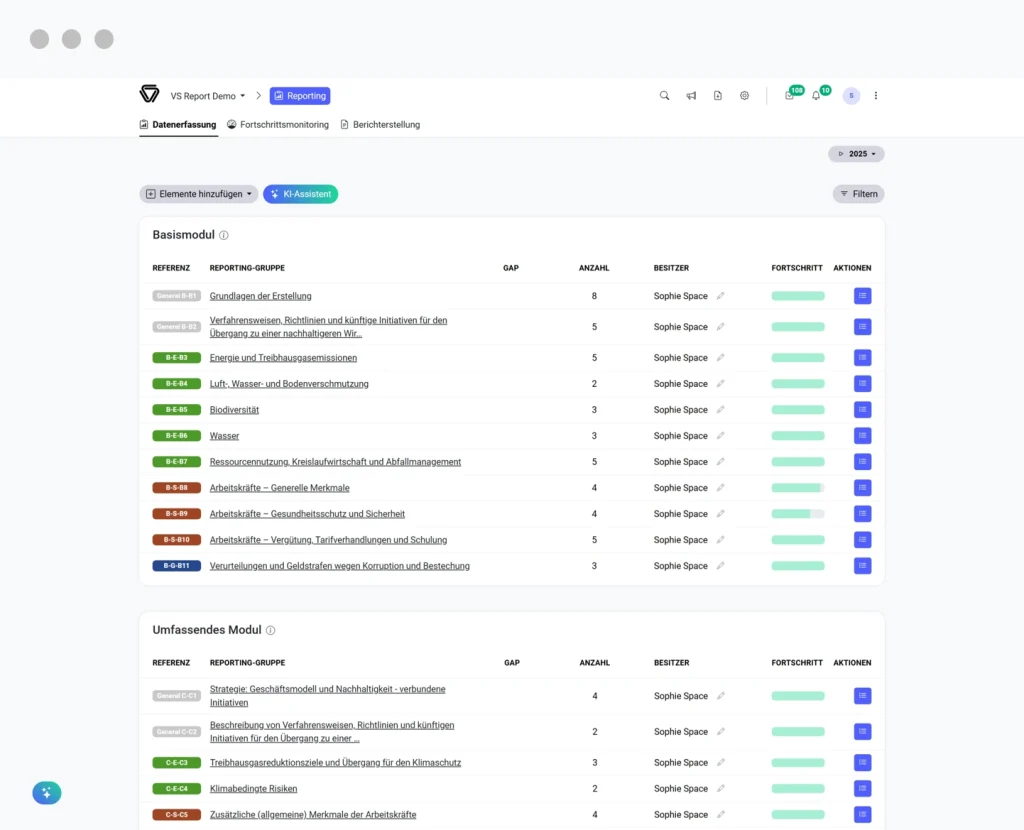
Task: Open Arbeitskräfte – Vergütung, Tarifverhandlungen und Schulung link
Action: click(328, 540)
